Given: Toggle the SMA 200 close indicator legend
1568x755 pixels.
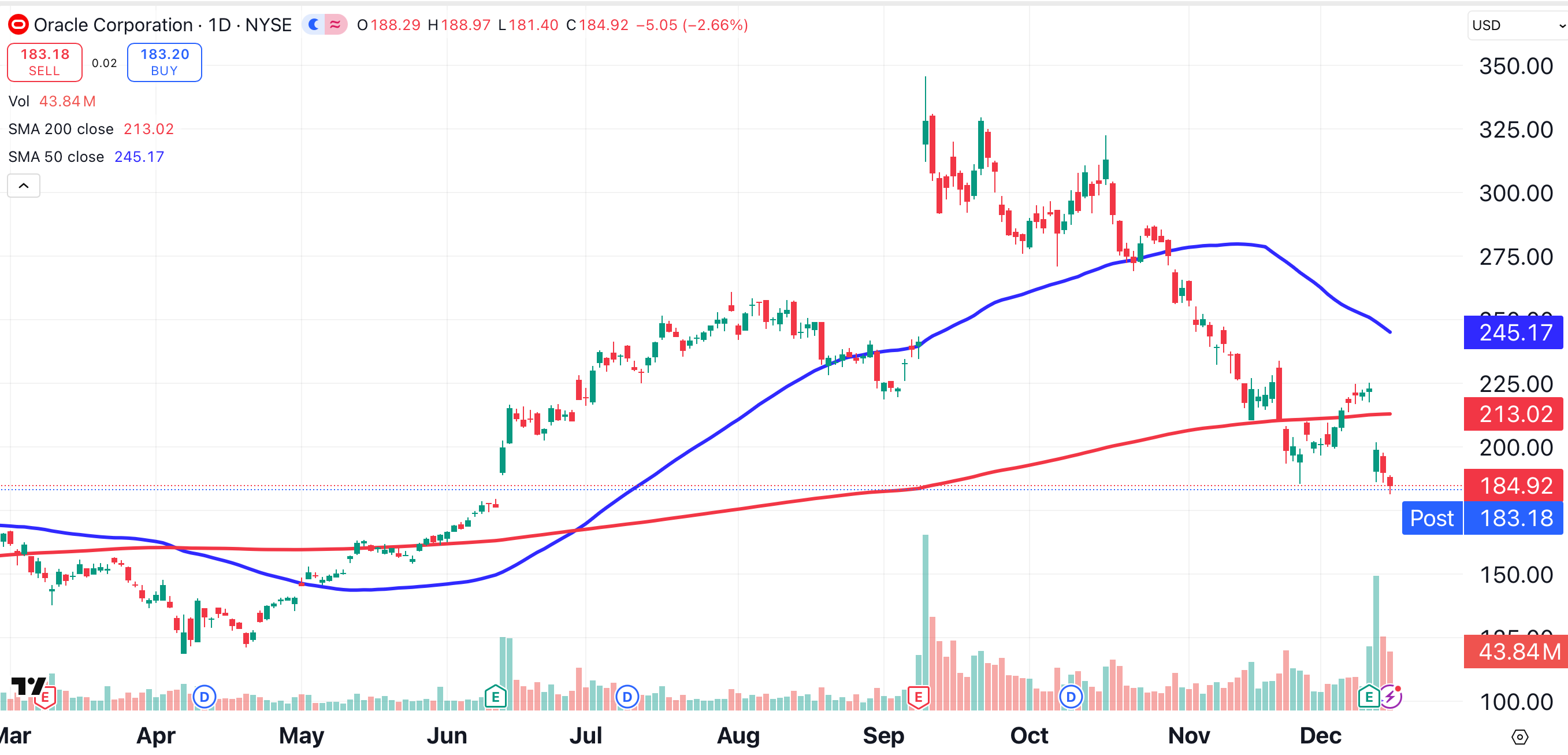Looking at the screenshot, I should click(61, 129).
